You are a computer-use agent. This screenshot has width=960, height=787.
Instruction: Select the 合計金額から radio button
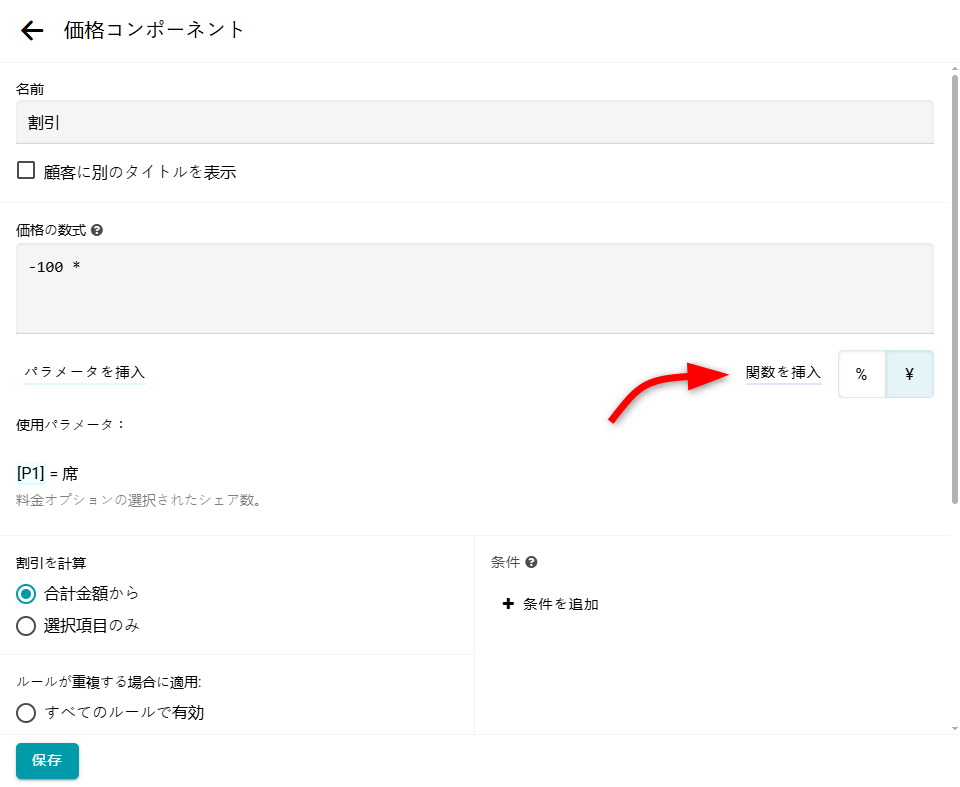click(x=26, y=593)
